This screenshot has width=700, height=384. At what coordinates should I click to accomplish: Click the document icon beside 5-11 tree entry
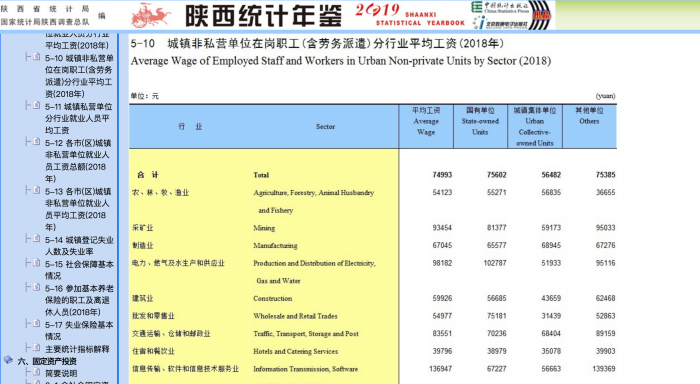pyautogui.click(x=36, y=105)
